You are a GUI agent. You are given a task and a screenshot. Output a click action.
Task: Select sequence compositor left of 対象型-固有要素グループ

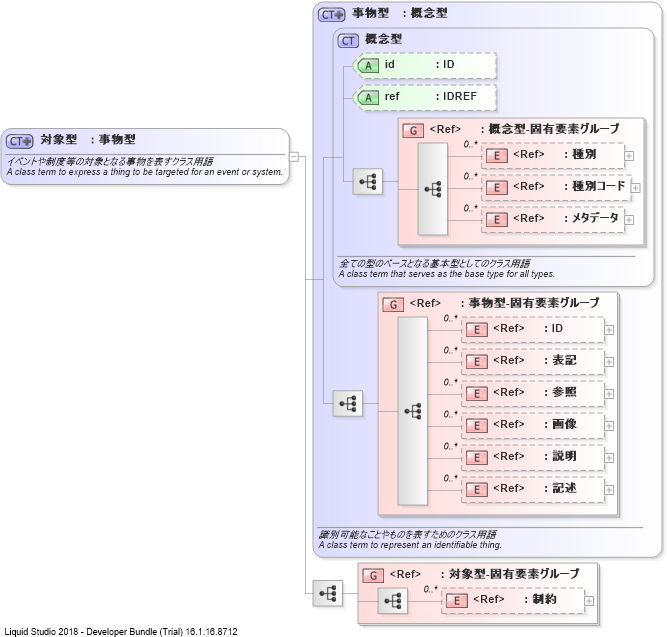[328, 593]
